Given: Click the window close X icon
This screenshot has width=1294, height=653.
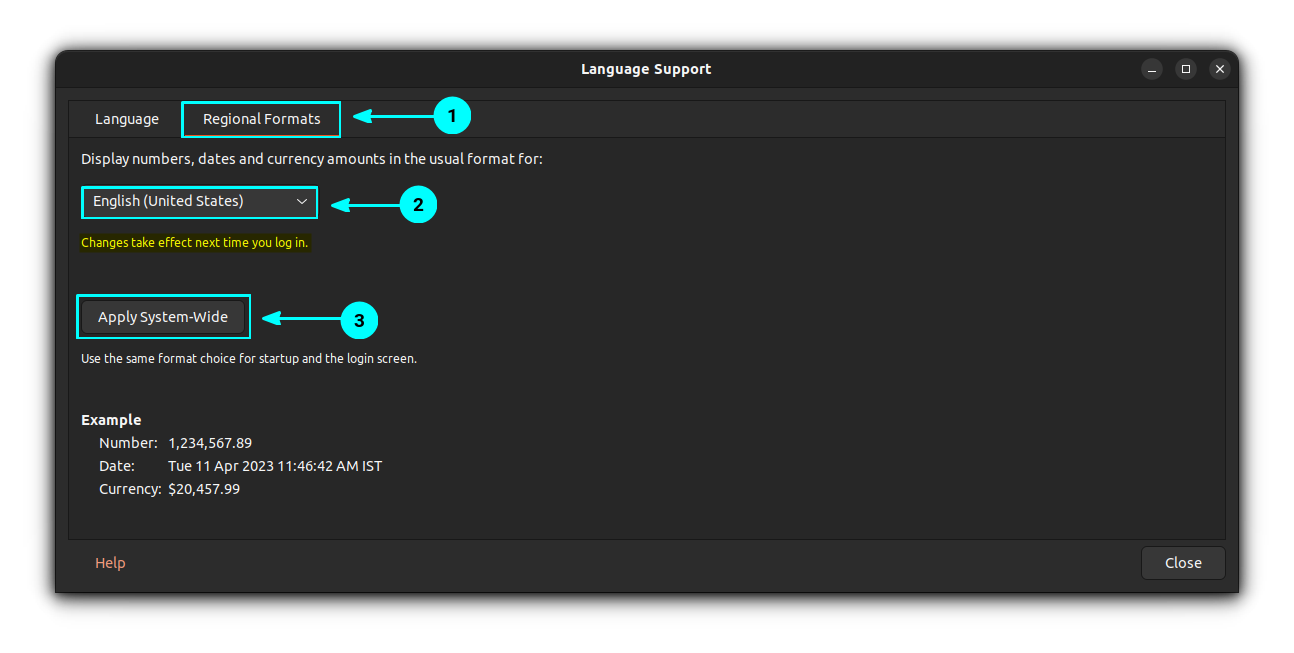Looking at the screenshot, I should click(1220, 69).
